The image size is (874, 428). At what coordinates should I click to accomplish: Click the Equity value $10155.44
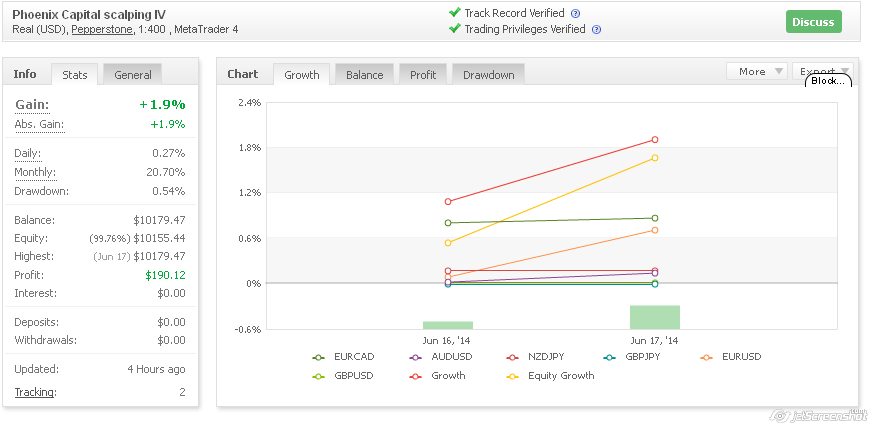159,239
